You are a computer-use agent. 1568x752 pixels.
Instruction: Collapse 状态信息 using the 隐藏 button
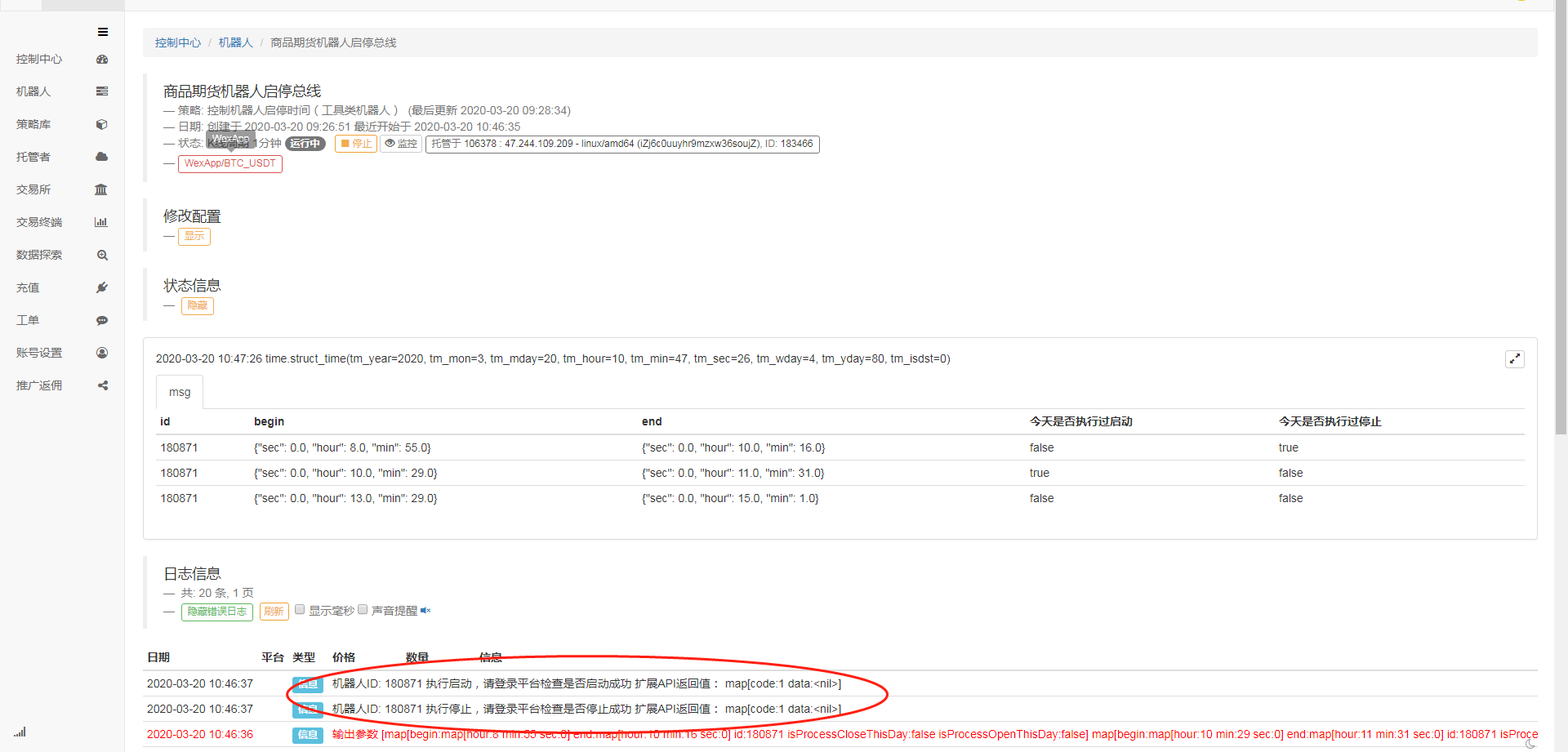point(197,305)
